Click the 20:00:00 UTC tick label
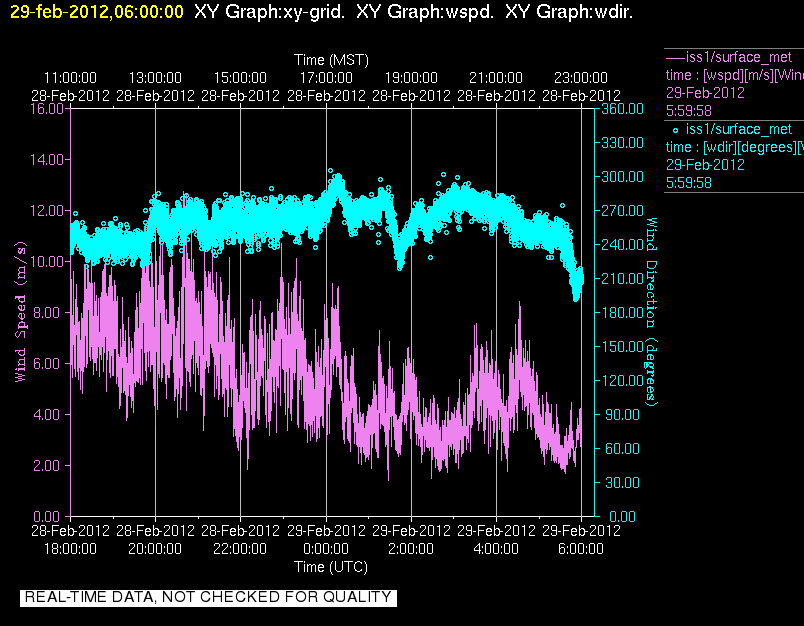The image size is (804, 626). [155, 549]
